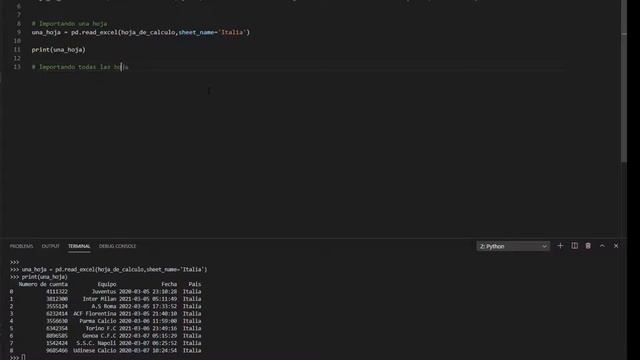The height and width of the screenshot is (360, 640).
Task: Switch to the PROBLEMS tab
Action: pyautogui.click(x=21, y=246)
